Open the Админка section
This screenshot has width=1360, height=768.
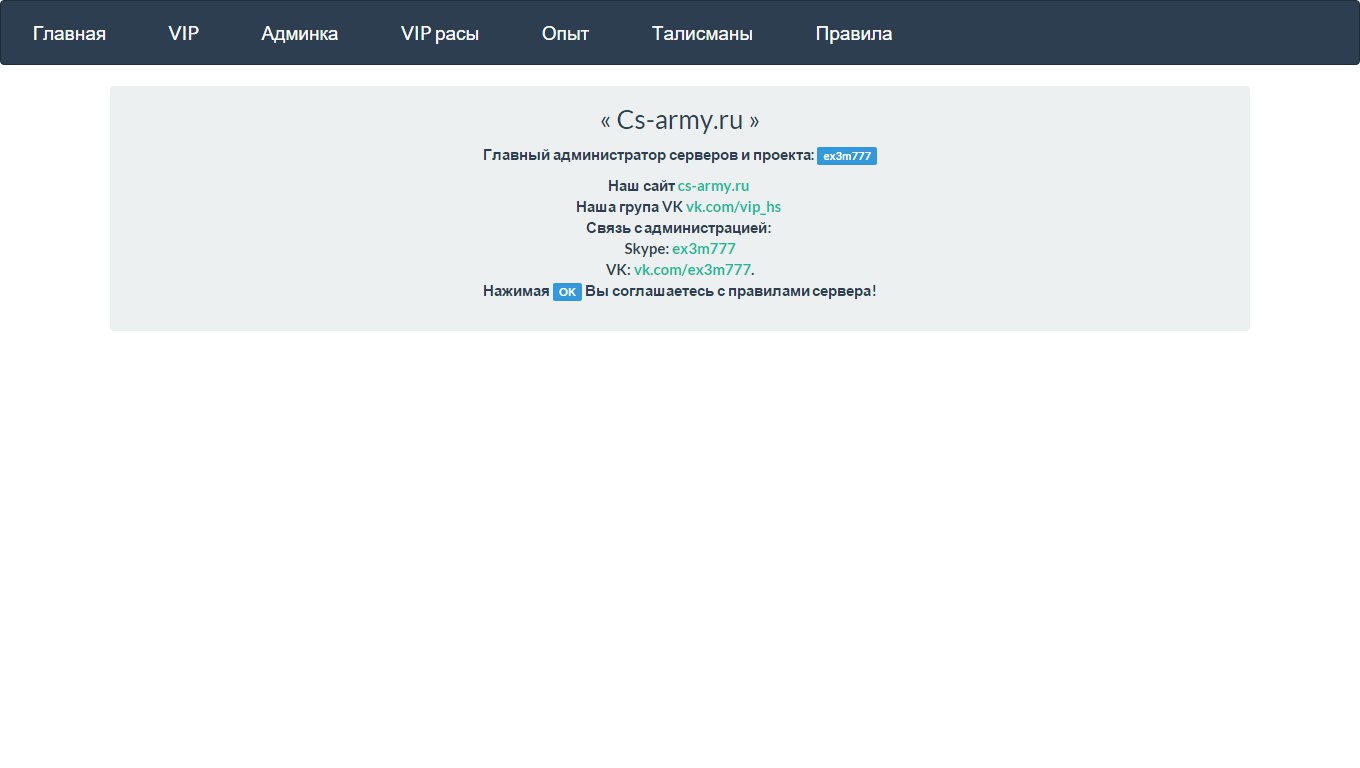pyautogui.click(x=300, y=33)
